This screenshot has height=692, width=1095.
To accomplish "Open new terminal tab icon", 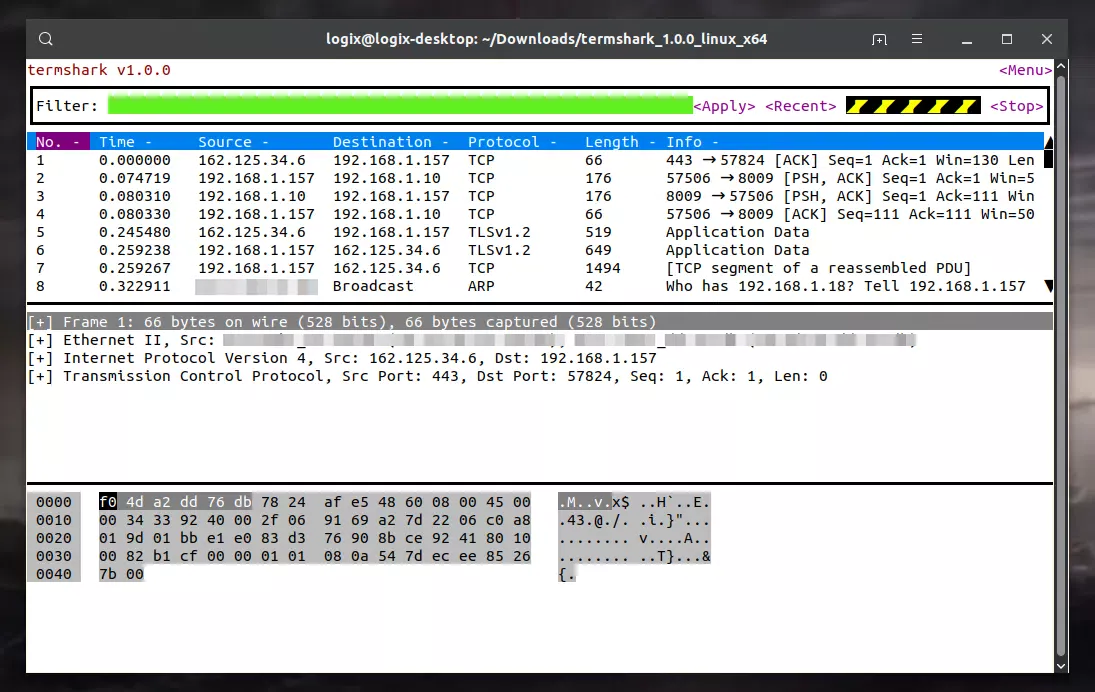I will (x=879, y=39).
